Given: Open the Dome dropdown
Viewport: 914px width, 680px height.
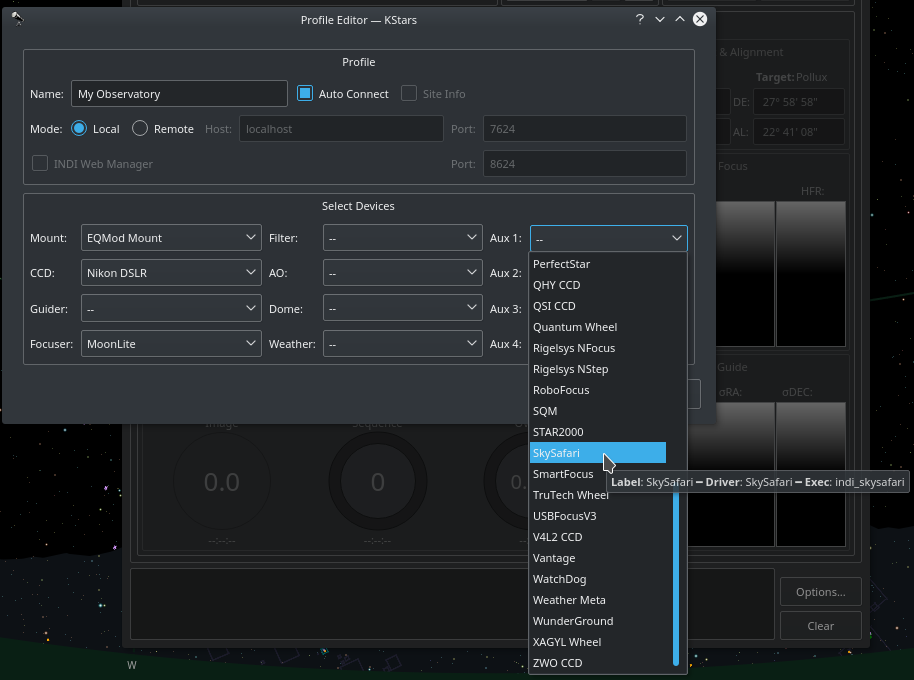Looking at the screenshot, I should click(x=403, y=308).
